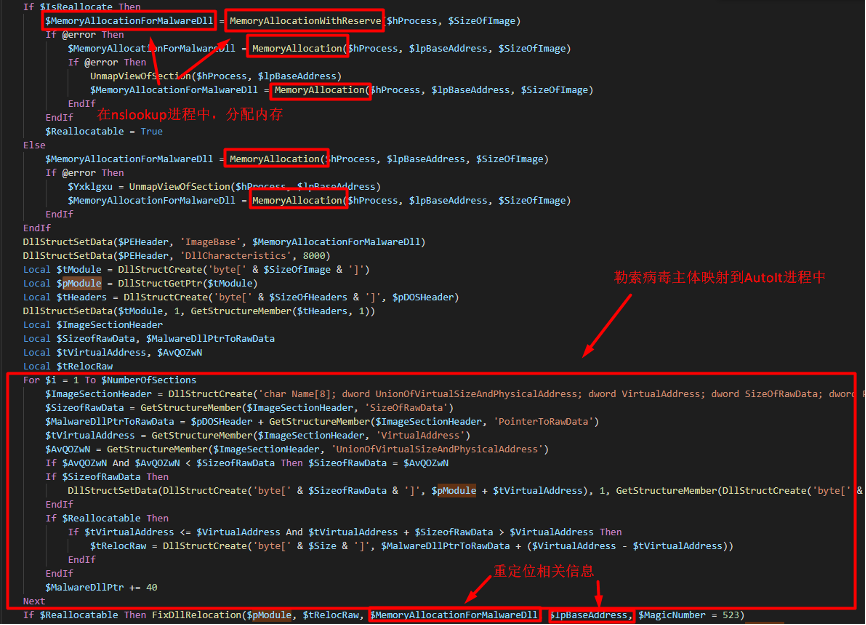Image resolution: width=866 pixels, height=625 pixels.
Task: Click the 'If $AvQOZwN And $AvQOZwN <' condition line
Action: click(247, 463)
